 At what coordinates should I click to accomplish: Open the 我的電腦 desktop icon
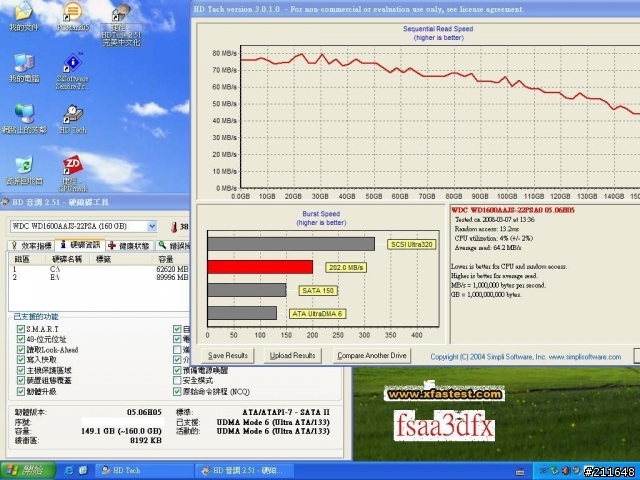coord(24,68)
